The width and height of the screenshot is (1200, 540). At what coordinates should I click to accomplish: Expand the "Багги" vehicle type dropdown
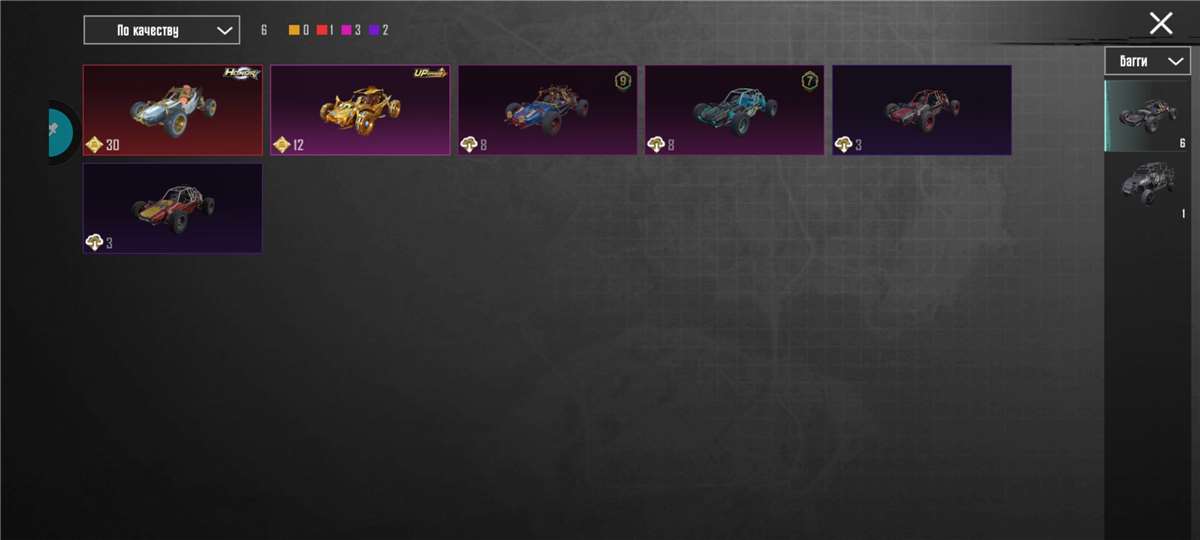pyautogui.click(x=1147, y=61)
